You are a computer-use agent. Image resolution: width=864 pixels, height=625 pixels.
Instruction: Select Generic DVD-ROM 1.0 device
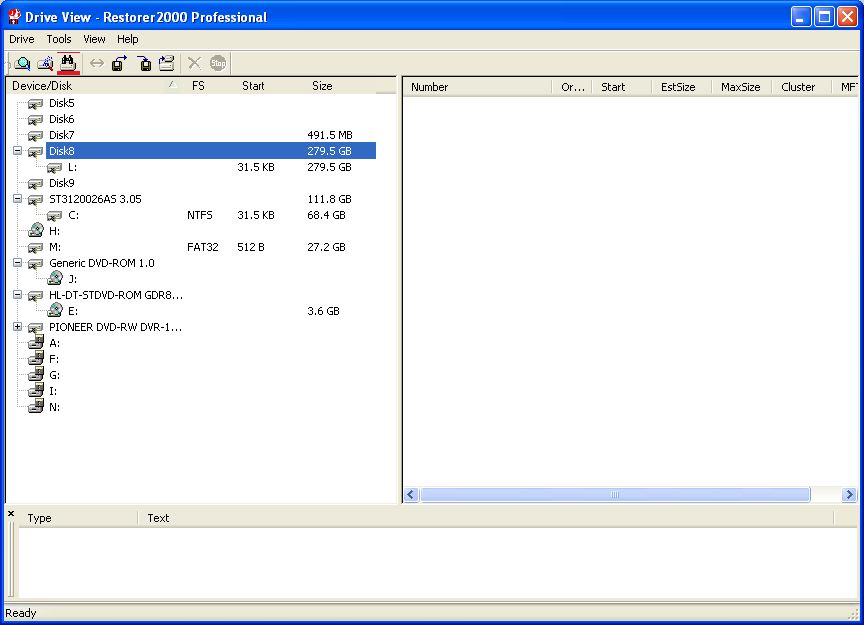click(x=102, y=263)
